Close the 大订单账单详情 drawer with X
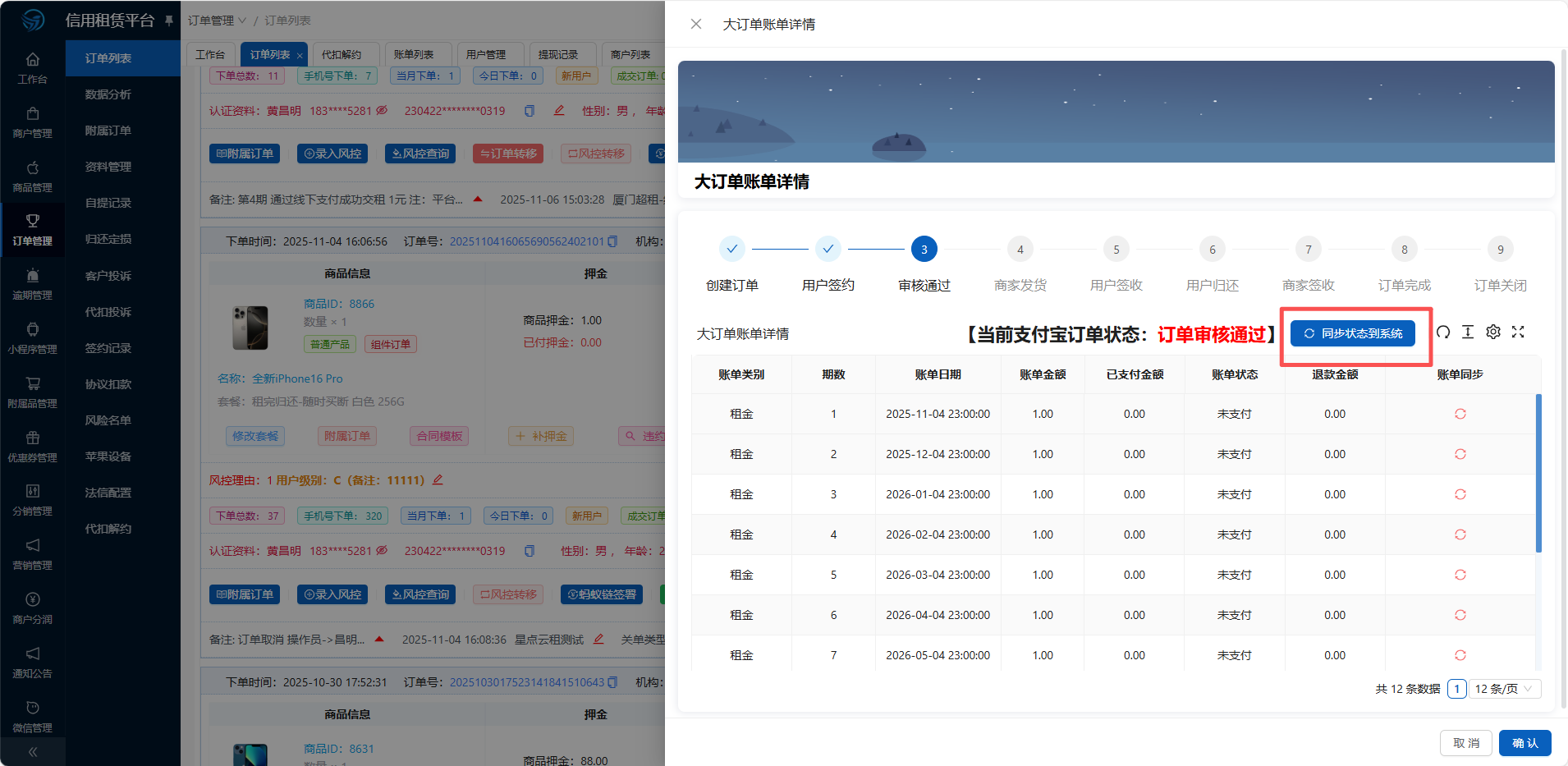The height and width of the screenshot is (766, 1568). pos(696,24)
